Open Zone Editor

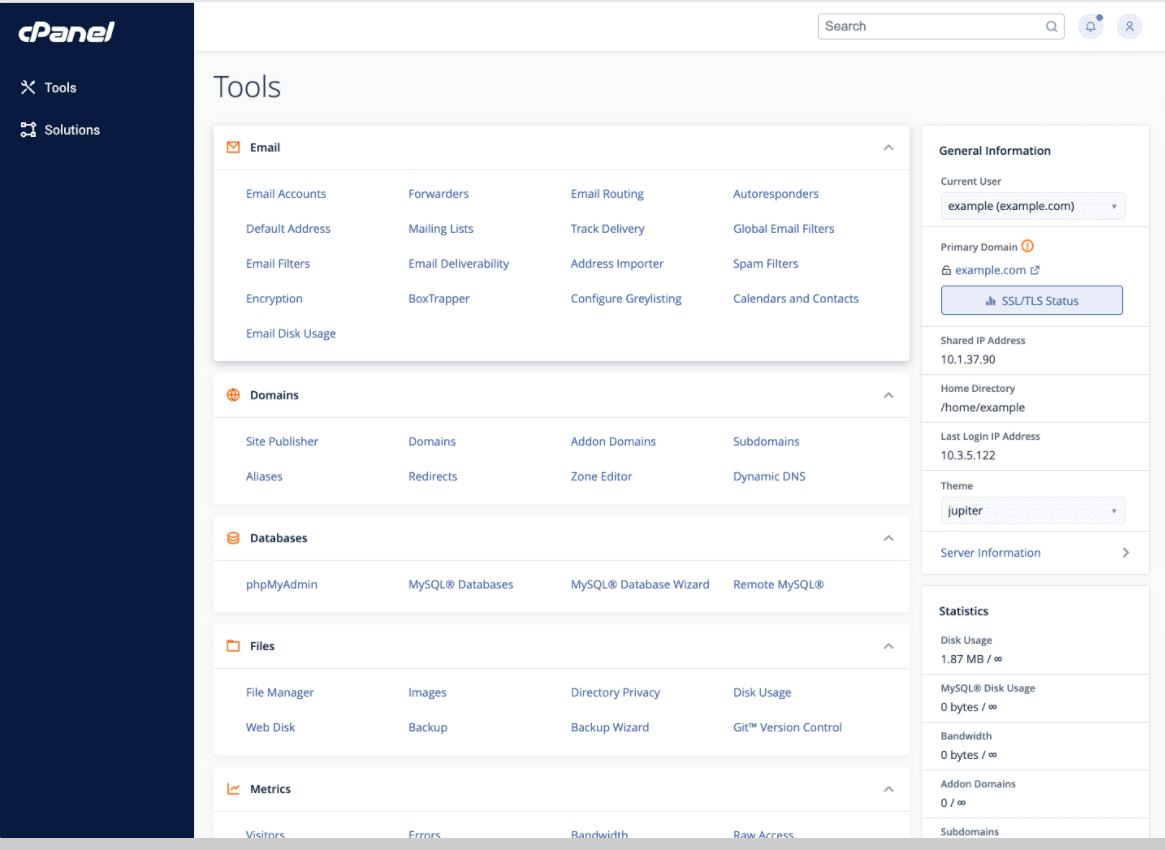pyautogui.click(x=601, y=476)
